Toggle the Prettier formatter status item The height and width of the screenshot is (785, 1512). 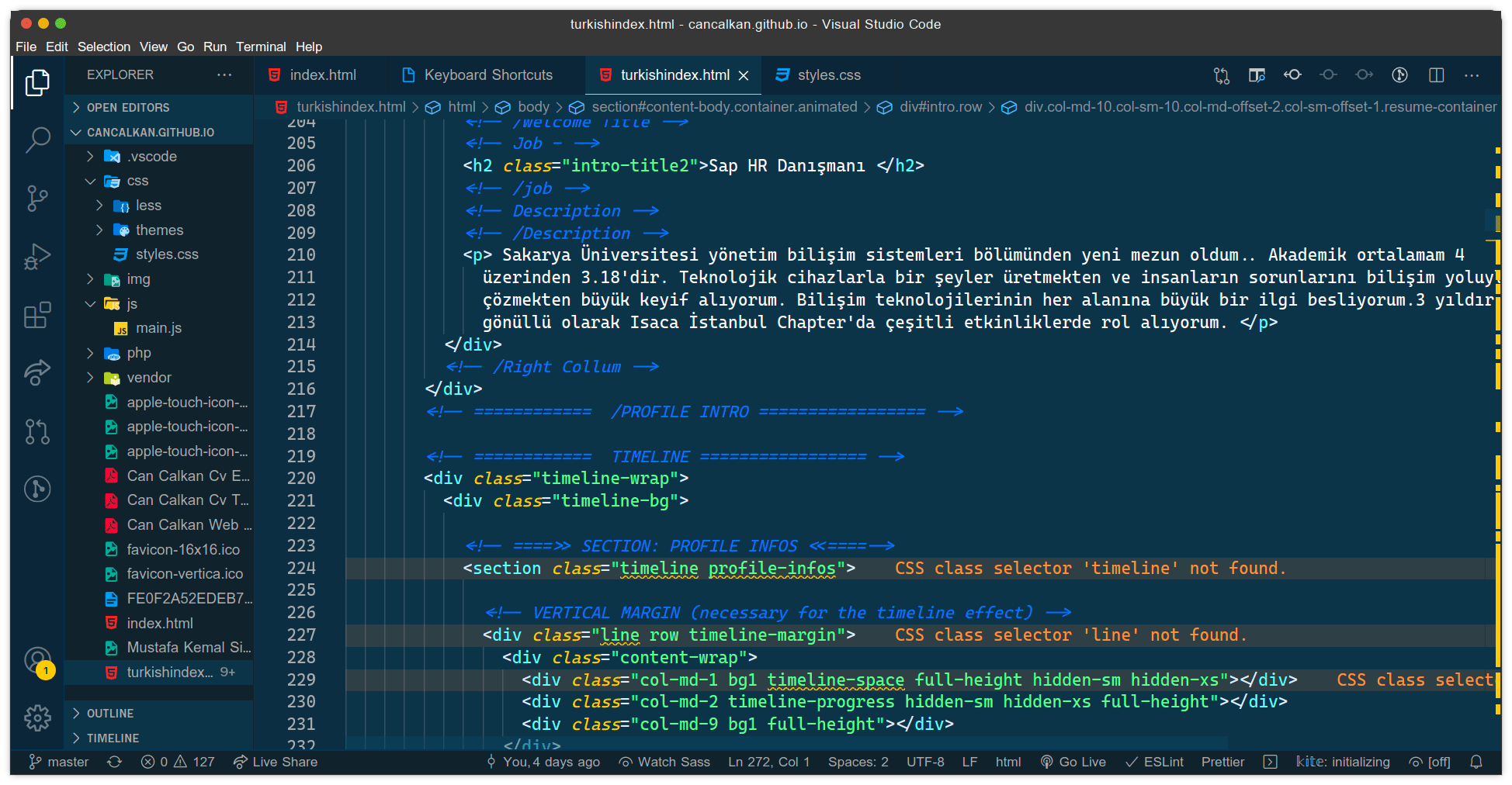[x=1222, y=762]
